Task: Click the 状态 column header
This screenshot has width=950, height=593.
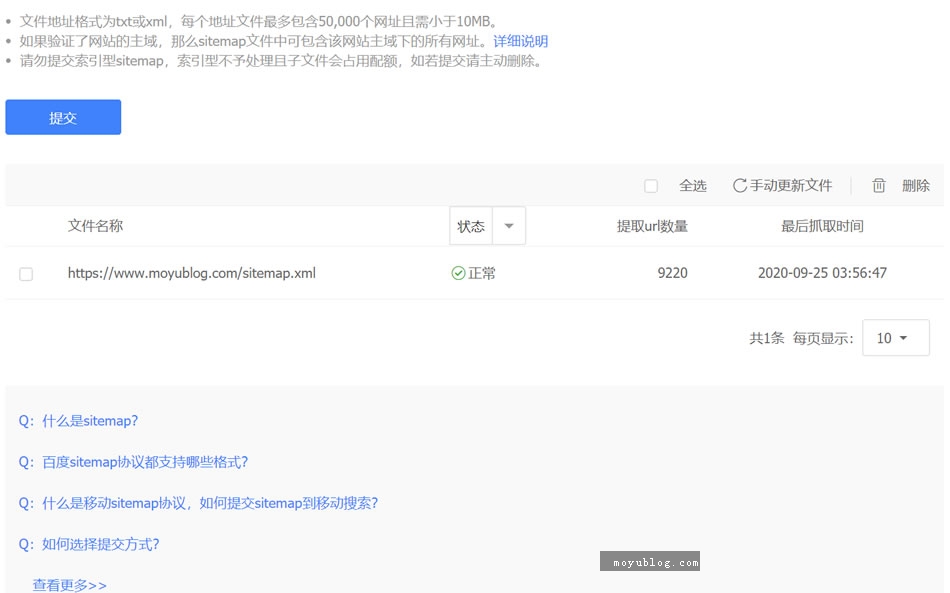Action: 470,225
